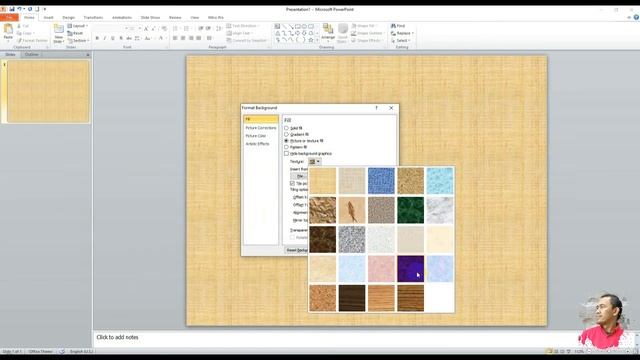The width and height of the screenshot is (640, 360).
Task: Switch to the Animations ribbon tab
Action: tap(122, 18)
